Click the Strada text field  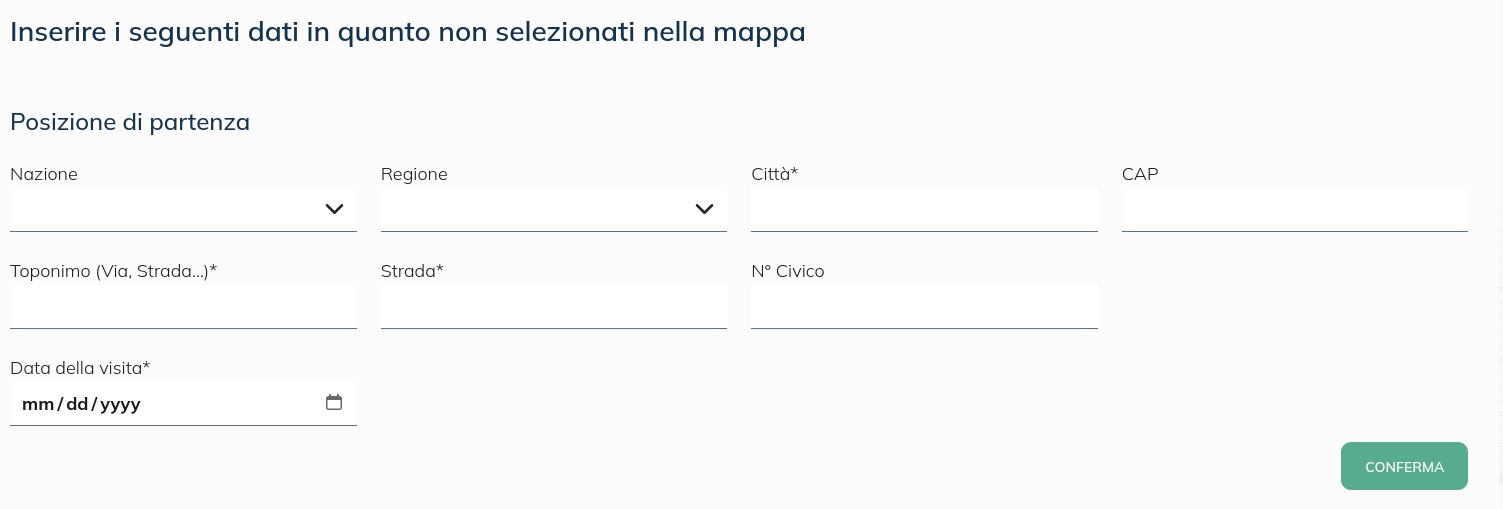pos(553,306)
